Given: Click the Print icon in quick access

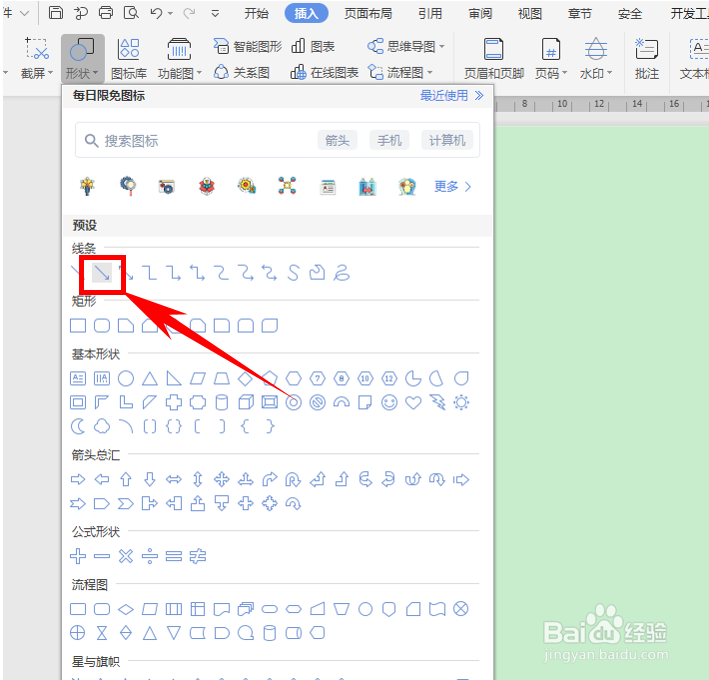Looking at the screenshot, I should coord(106,13).
